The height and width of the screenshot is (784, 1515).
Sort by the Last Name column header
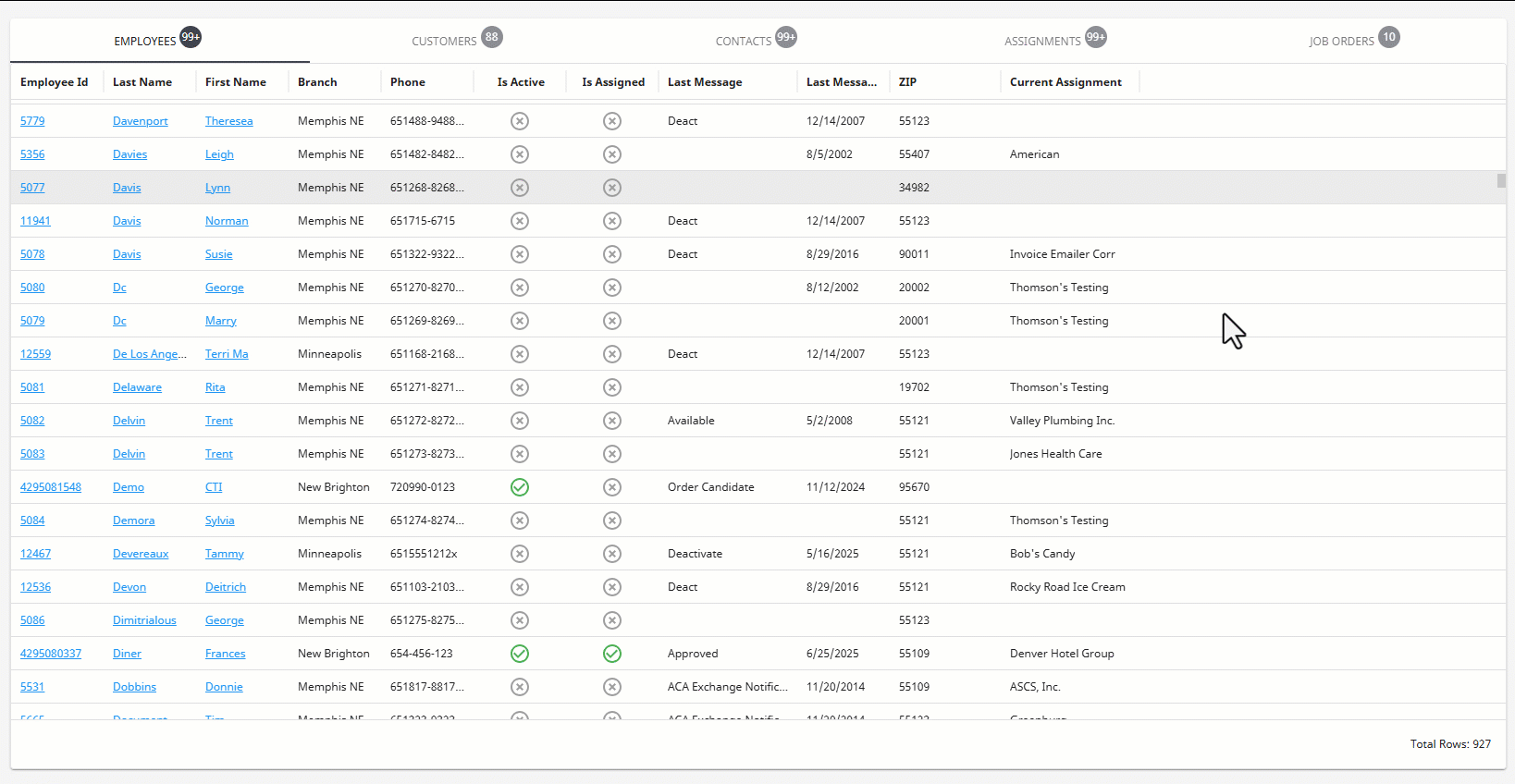click(x=142, y=82)
